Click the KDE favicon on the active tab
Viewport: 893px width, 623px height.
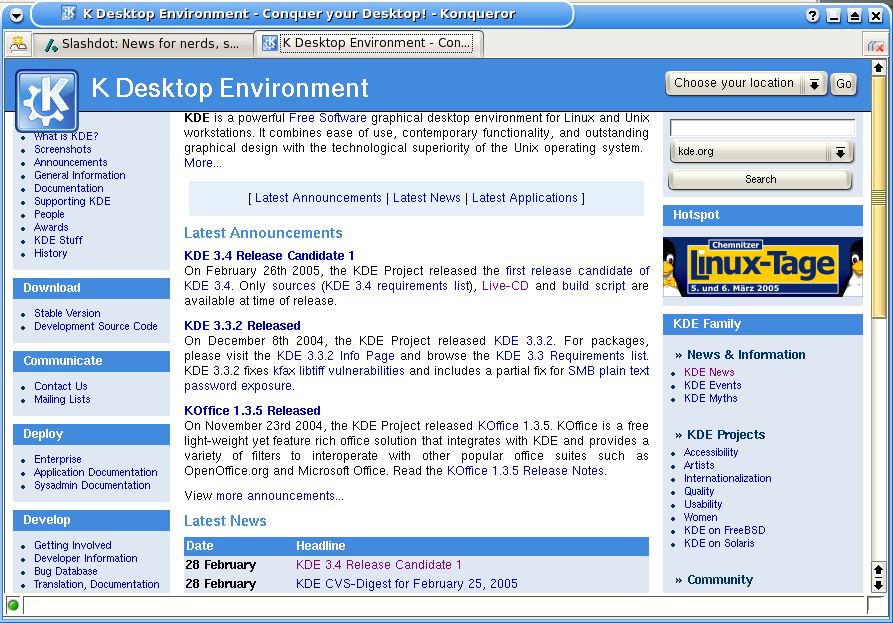pos(269,43)
